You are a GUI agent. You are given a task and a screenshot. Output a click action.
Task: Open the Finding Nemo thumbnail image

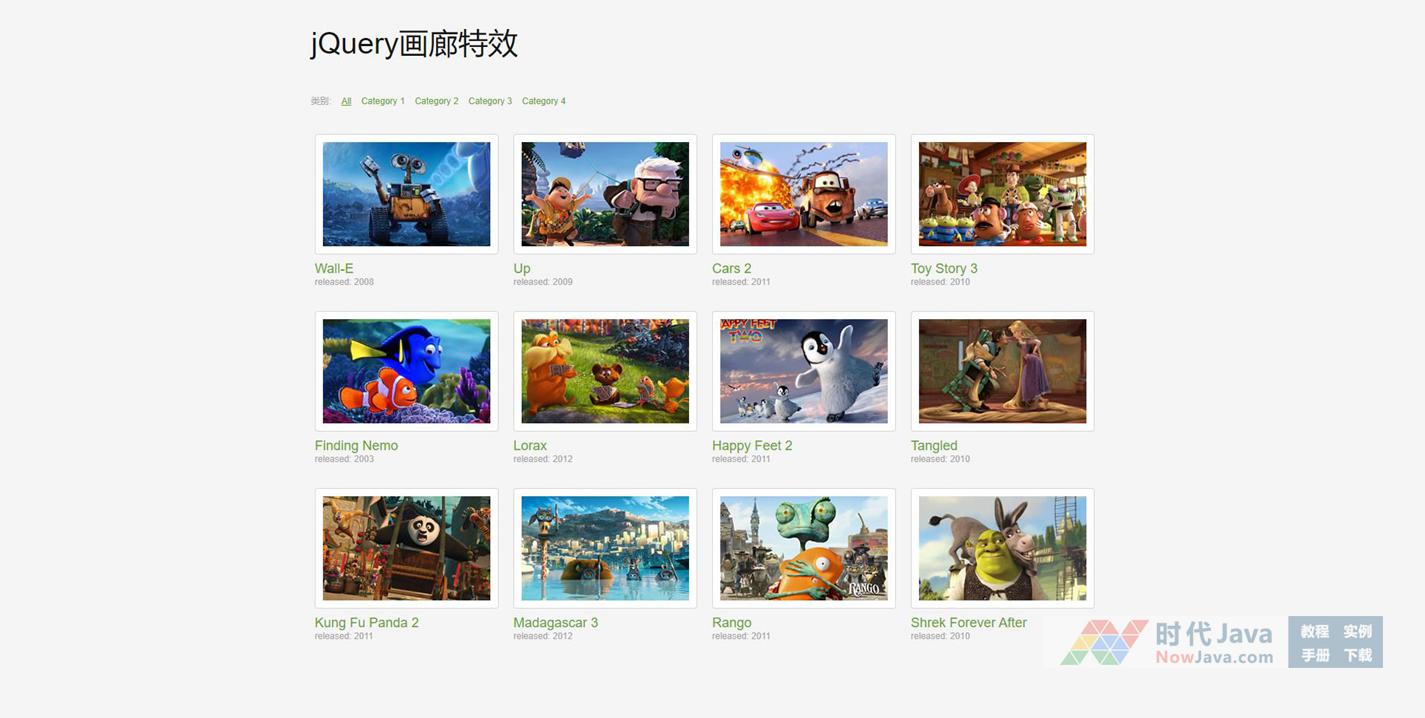pos(406,371)
